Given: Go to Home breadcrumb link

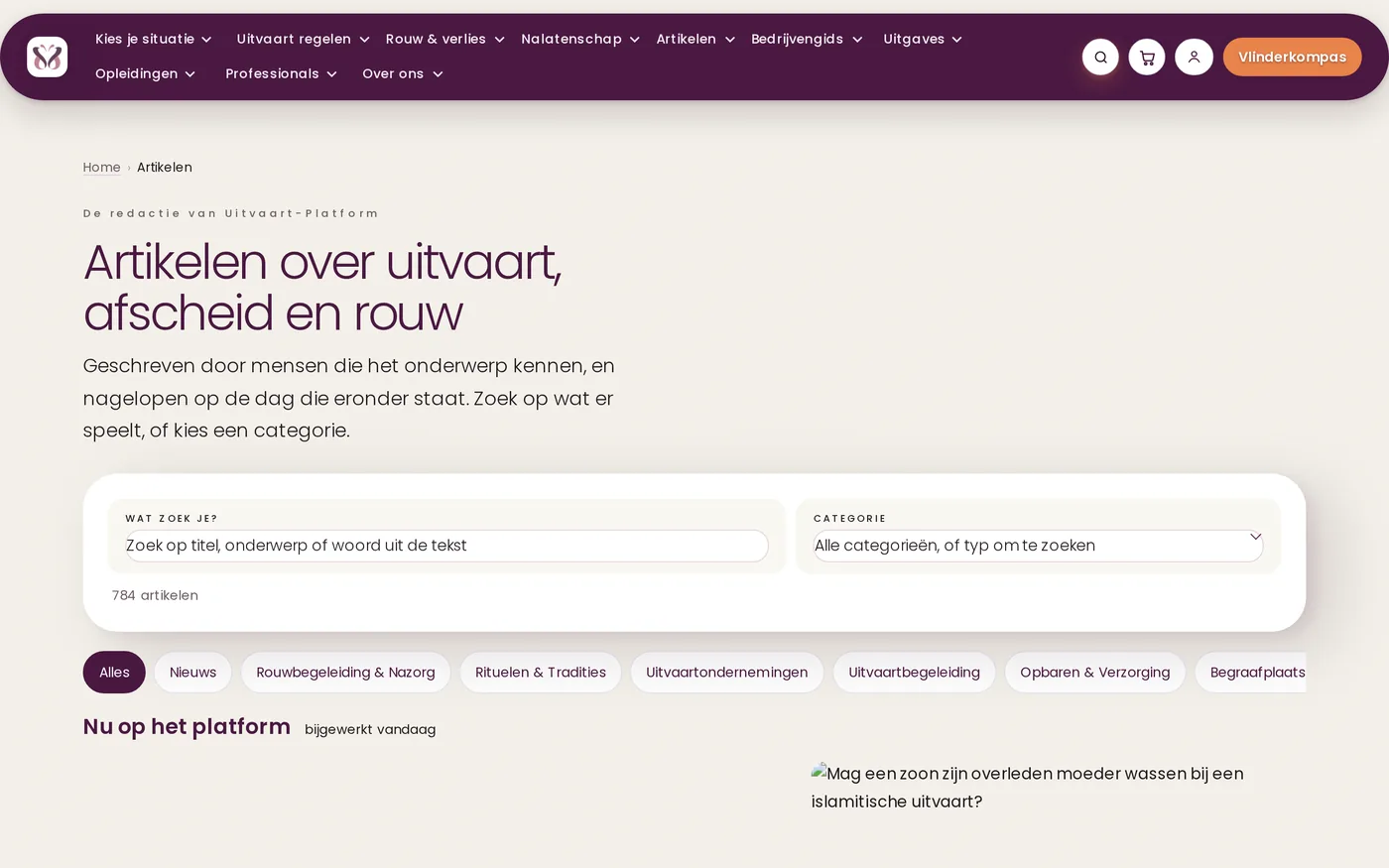Looking at the screenshot, I should 101,167.
